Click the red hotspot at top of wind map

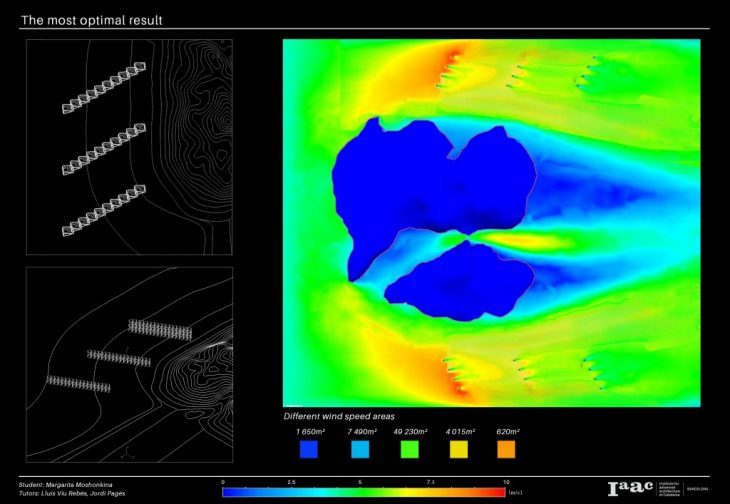point(455,57)
